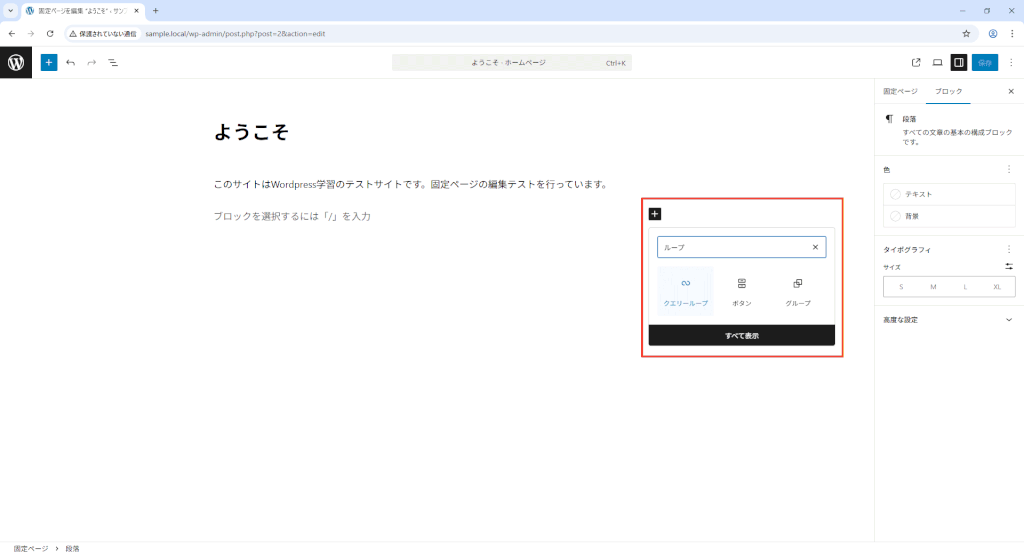Open the document overview list view

coord(113,63)
